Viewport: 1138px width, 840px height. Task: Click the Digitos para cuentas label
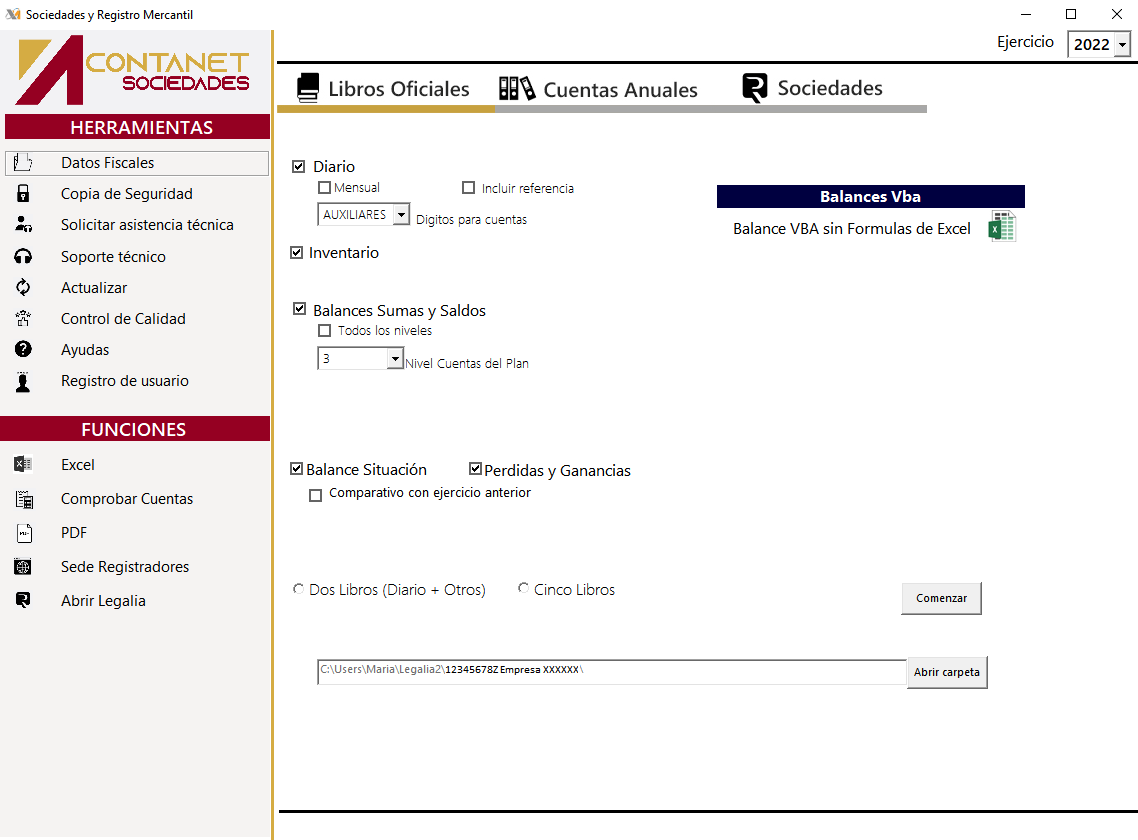[x=471, y=219]
